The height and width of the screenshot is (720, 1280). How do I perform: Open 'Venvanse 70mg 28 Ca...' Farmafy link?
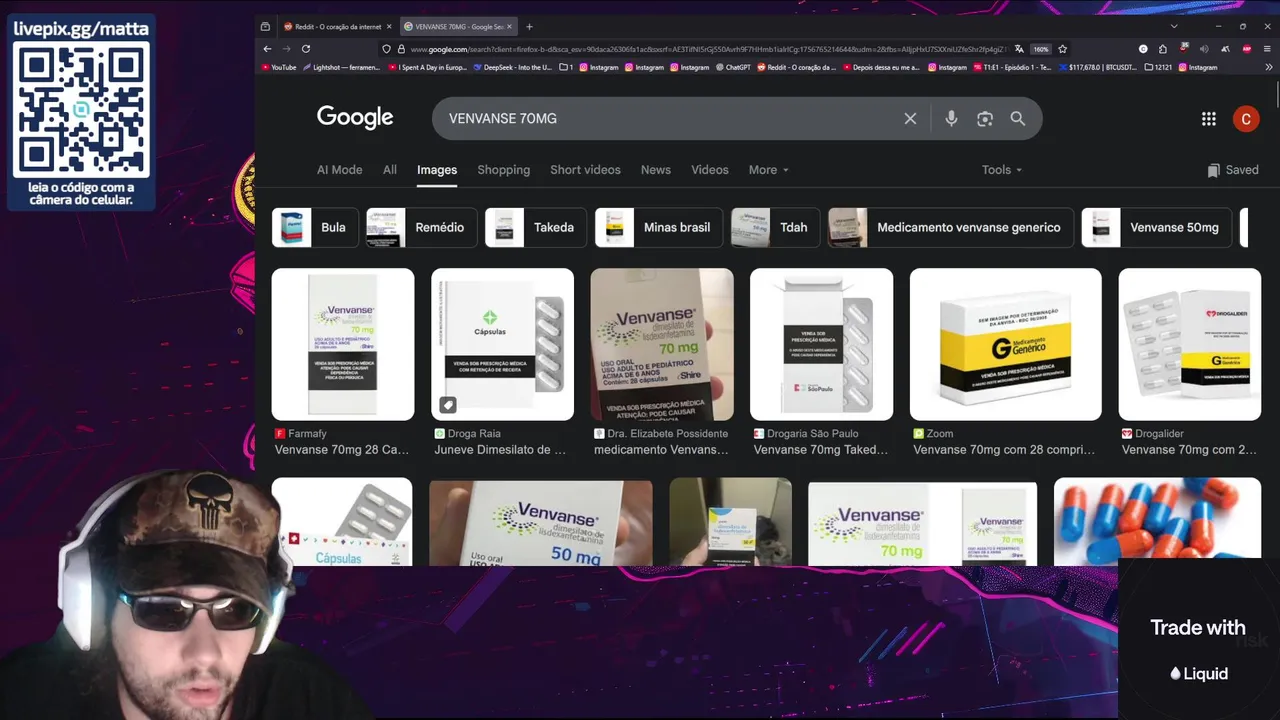(x=342, y=450)
